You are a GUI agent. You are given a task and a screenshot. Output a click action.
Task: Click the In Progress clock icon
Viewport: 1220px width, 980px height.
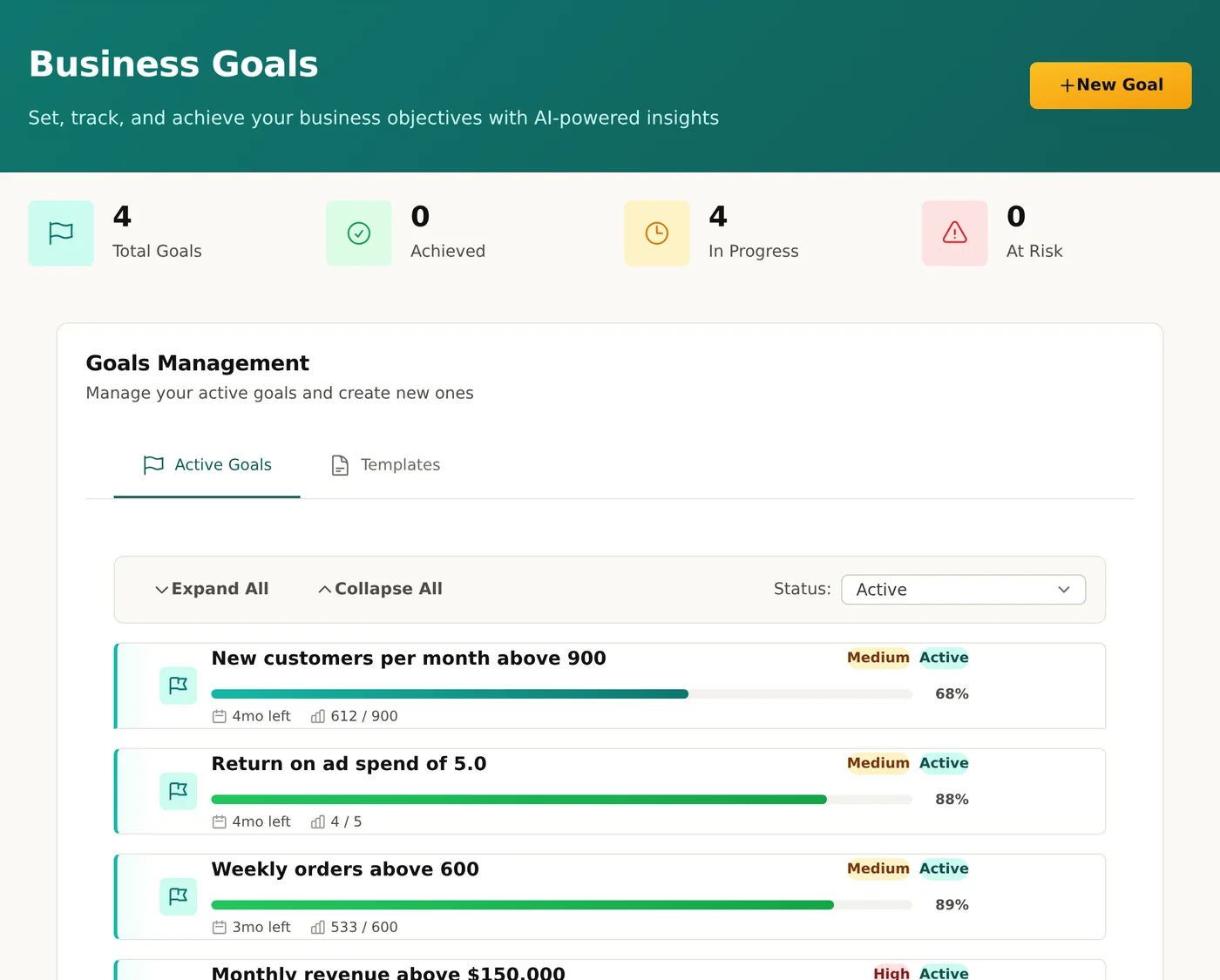click(x=657, y=233)
